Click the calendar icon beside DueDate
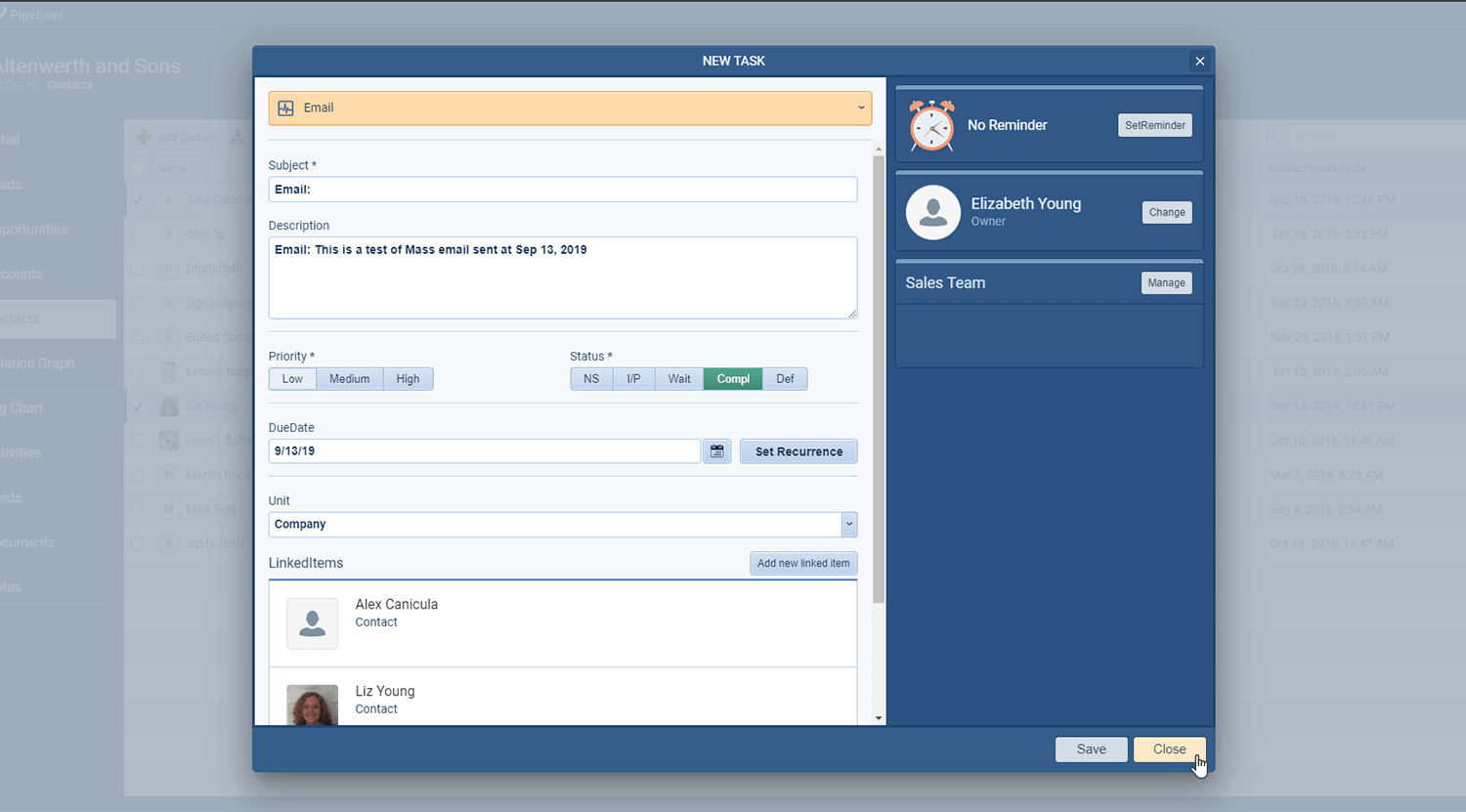 [716, 451]
